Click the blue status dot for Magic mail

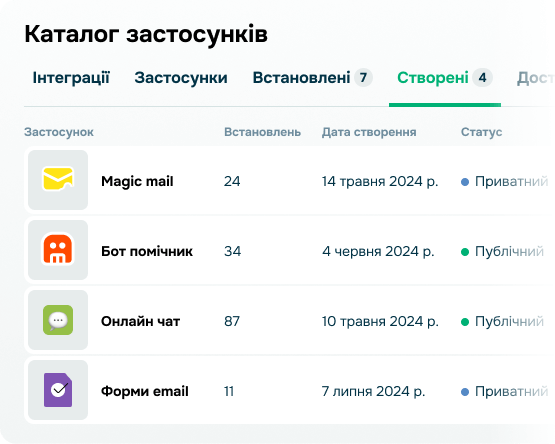coord(465,182)
